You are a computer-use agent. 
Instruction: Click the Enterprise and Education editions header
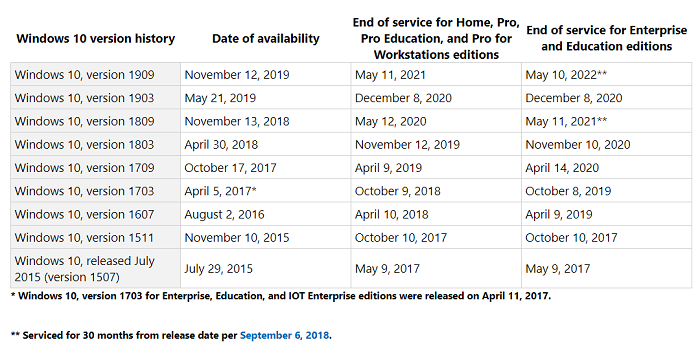click(x=607, y=38)
